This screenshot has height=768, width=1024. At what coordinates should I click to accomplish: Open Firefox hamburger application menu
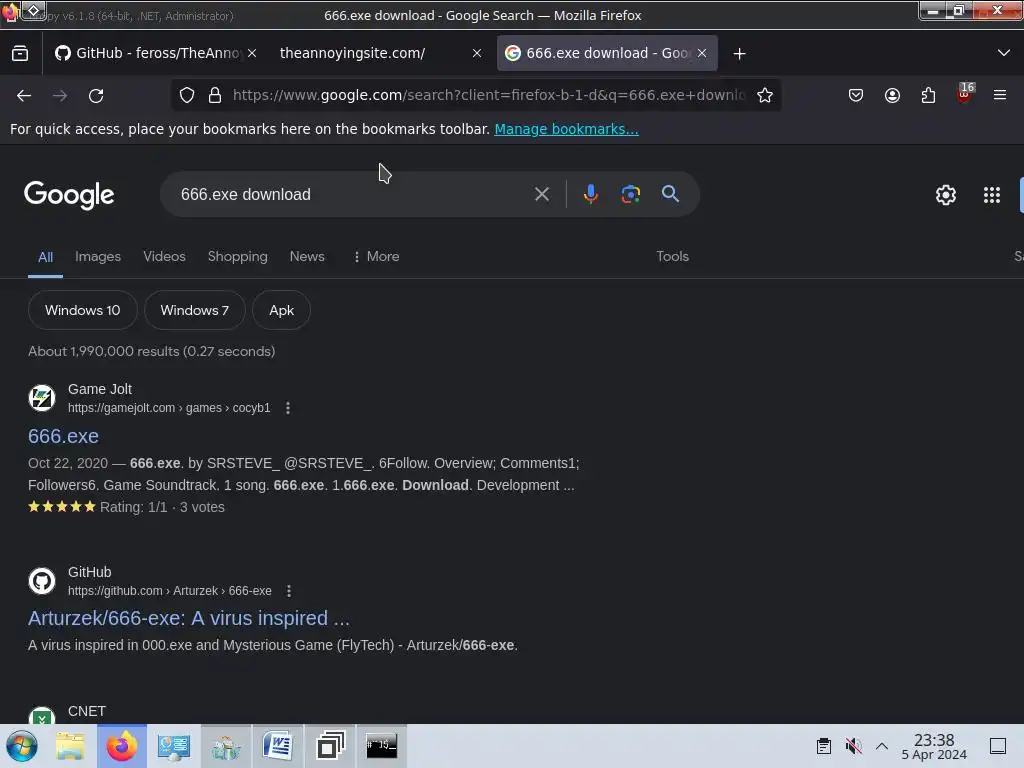coord(999,95)
